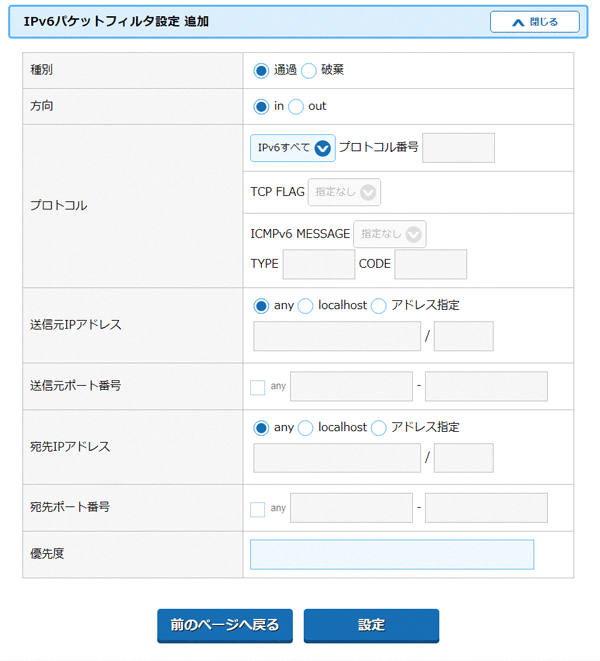
Task: Collapse the panel with 閉じる button
Action: [535, 22]
